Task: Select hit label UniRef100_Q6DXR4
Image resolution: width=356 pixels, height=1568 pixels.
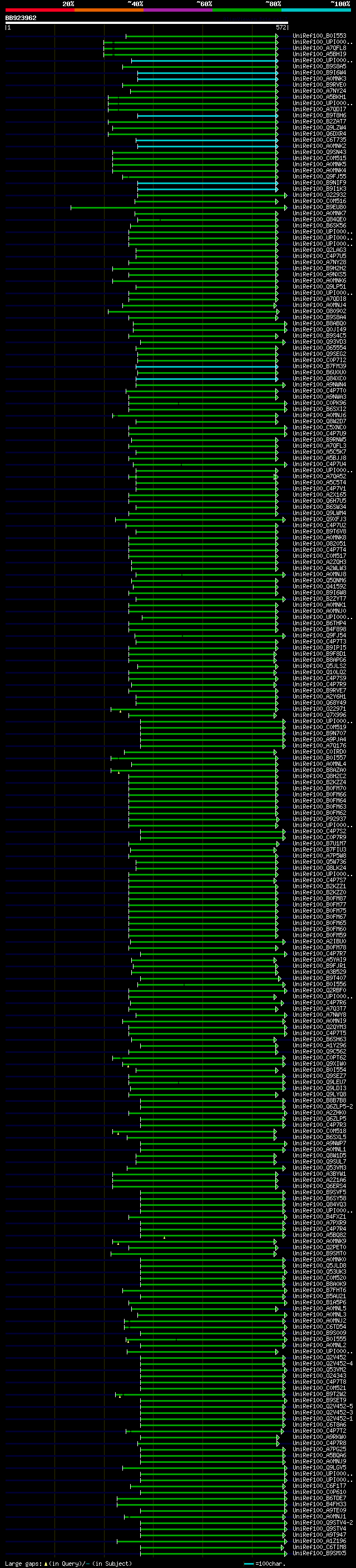Action: [x=319, y=134]
